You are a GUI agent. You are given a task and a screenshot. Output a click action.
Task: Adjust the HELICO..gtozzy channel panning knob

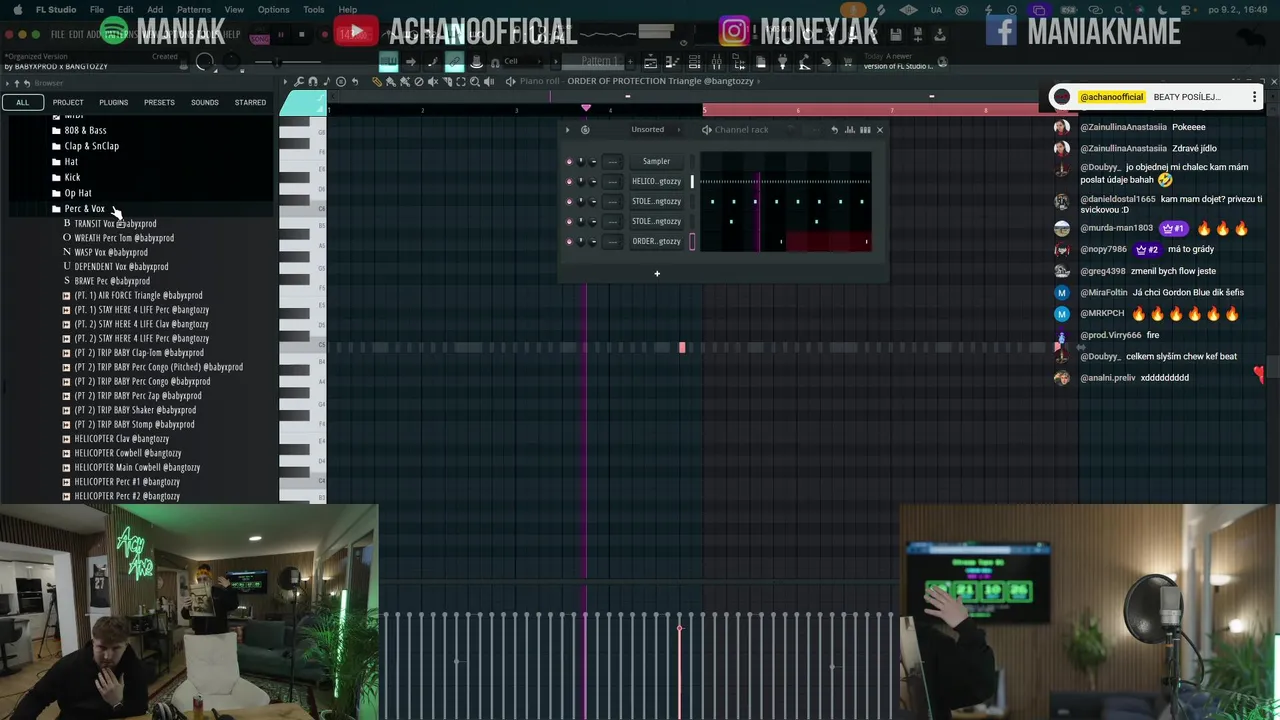tap(581, 181)
